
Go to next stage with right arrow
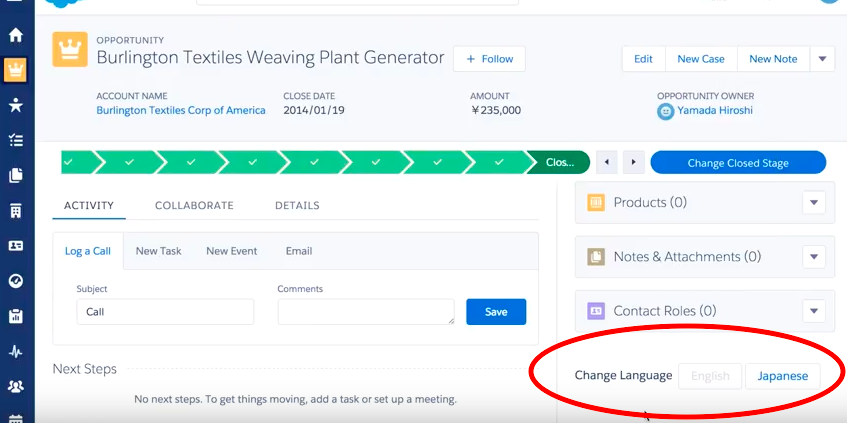634,163
